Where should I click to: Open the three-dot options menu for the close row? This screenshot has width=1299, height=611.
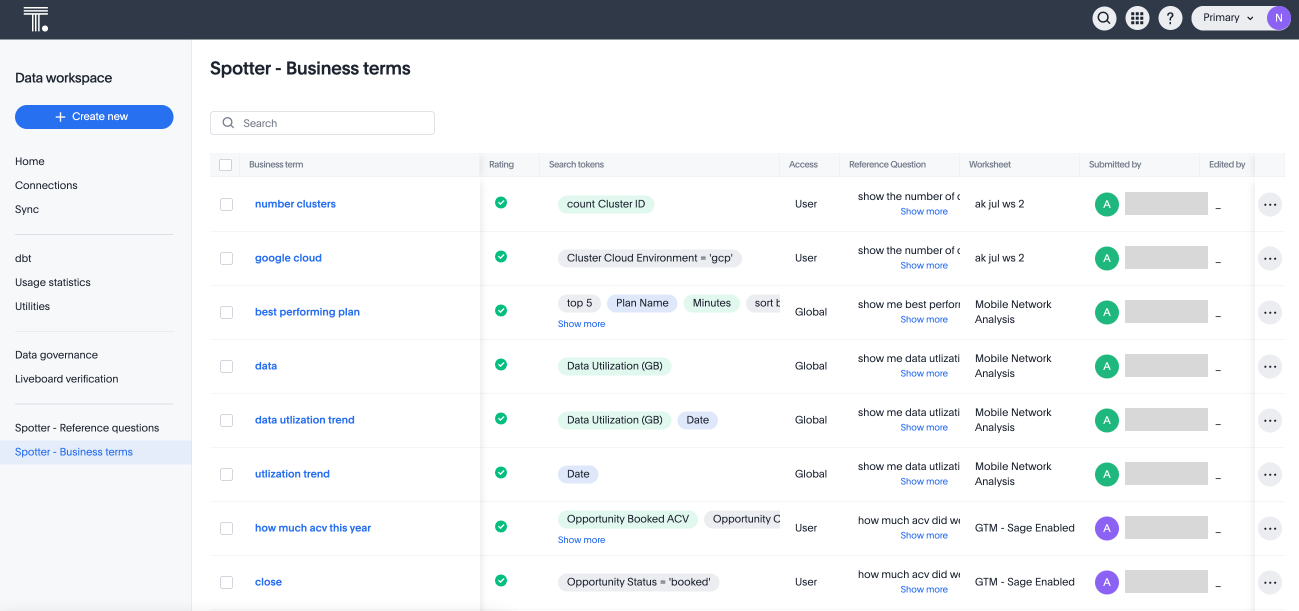1270,582
